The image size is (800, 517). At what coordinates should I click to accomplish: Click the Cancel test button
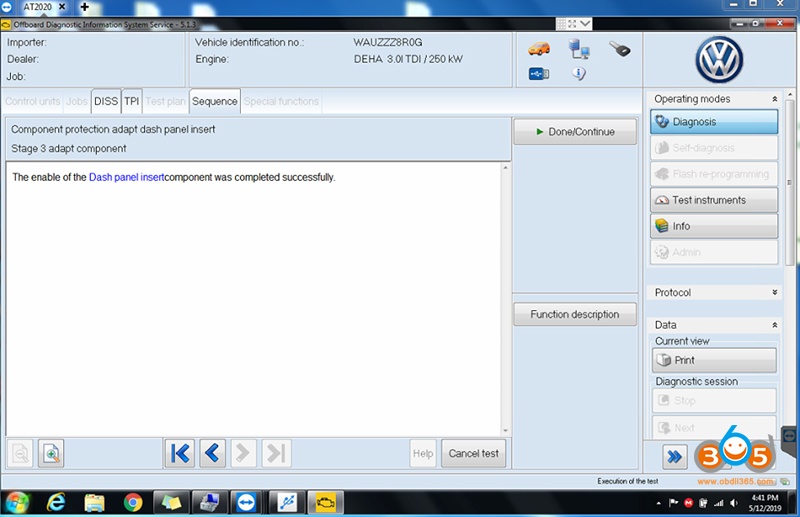pyautogui.click(x=473, y=453)
